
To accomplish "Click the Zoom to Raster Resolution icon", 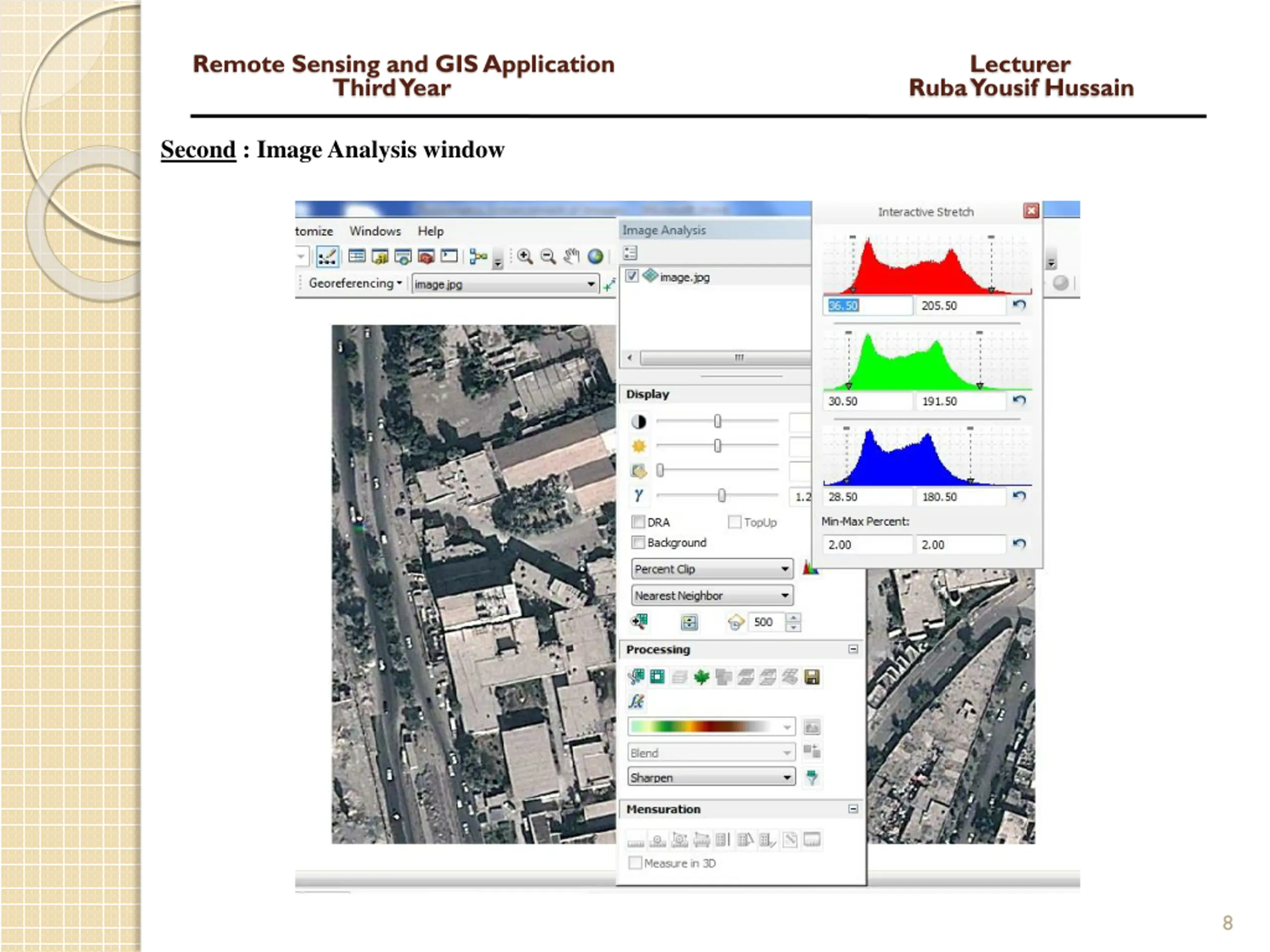I will [639, 621].
